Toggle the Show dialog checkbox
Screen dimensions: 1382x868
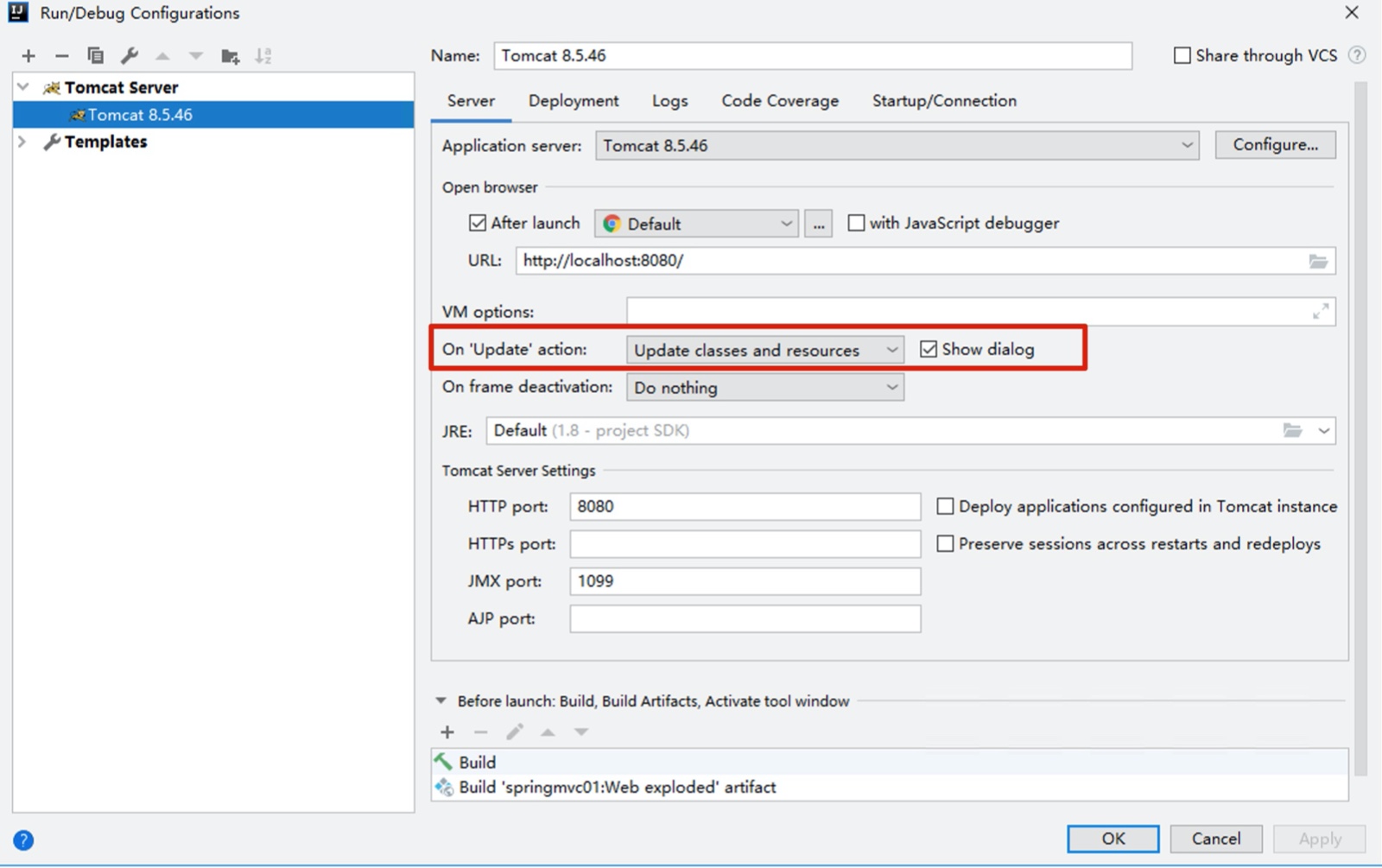(929, 349)
